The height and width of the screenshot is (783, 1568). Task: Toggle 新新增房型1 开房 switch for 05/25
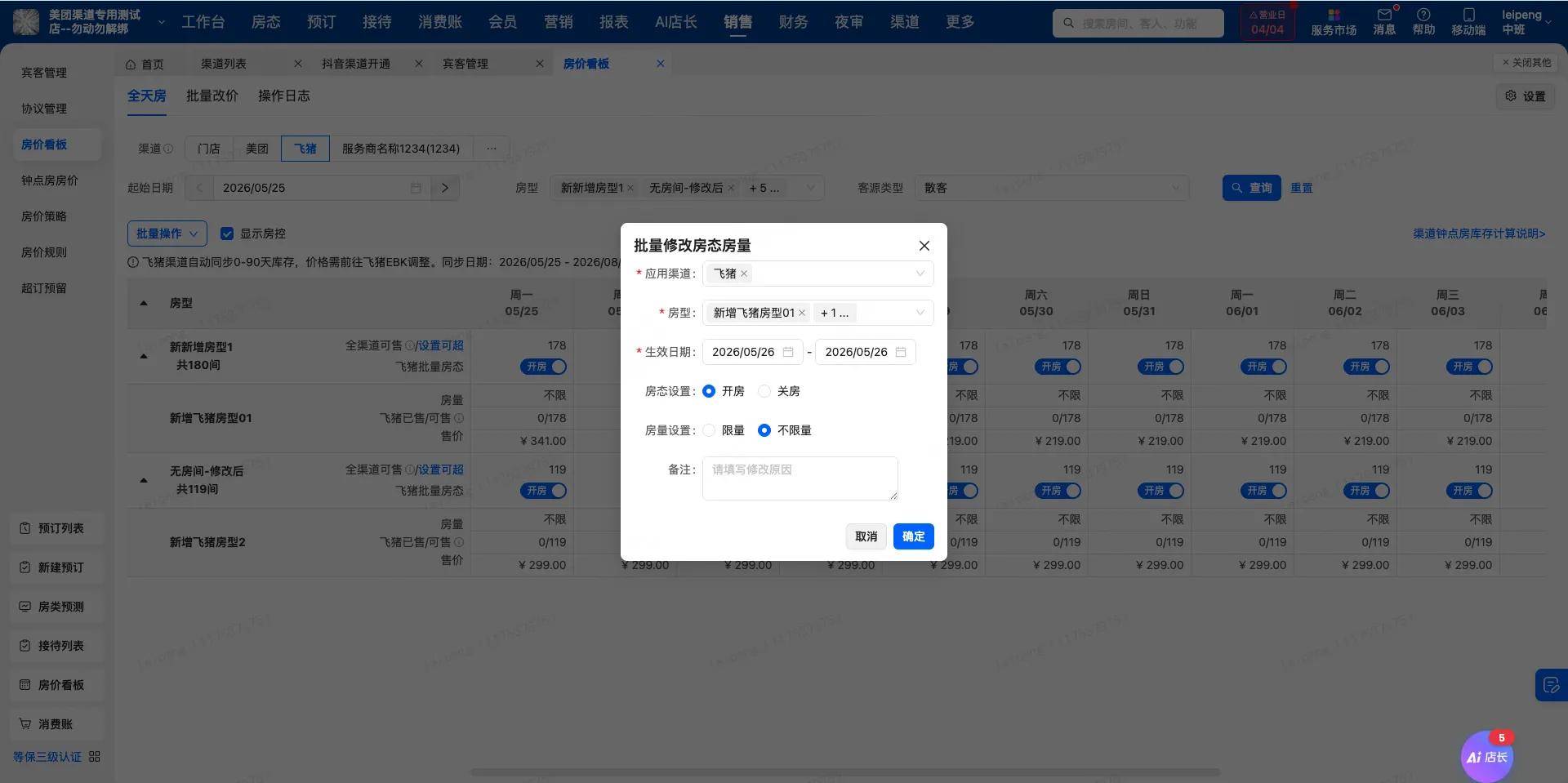pyautogui.click(x=543, y=367)
